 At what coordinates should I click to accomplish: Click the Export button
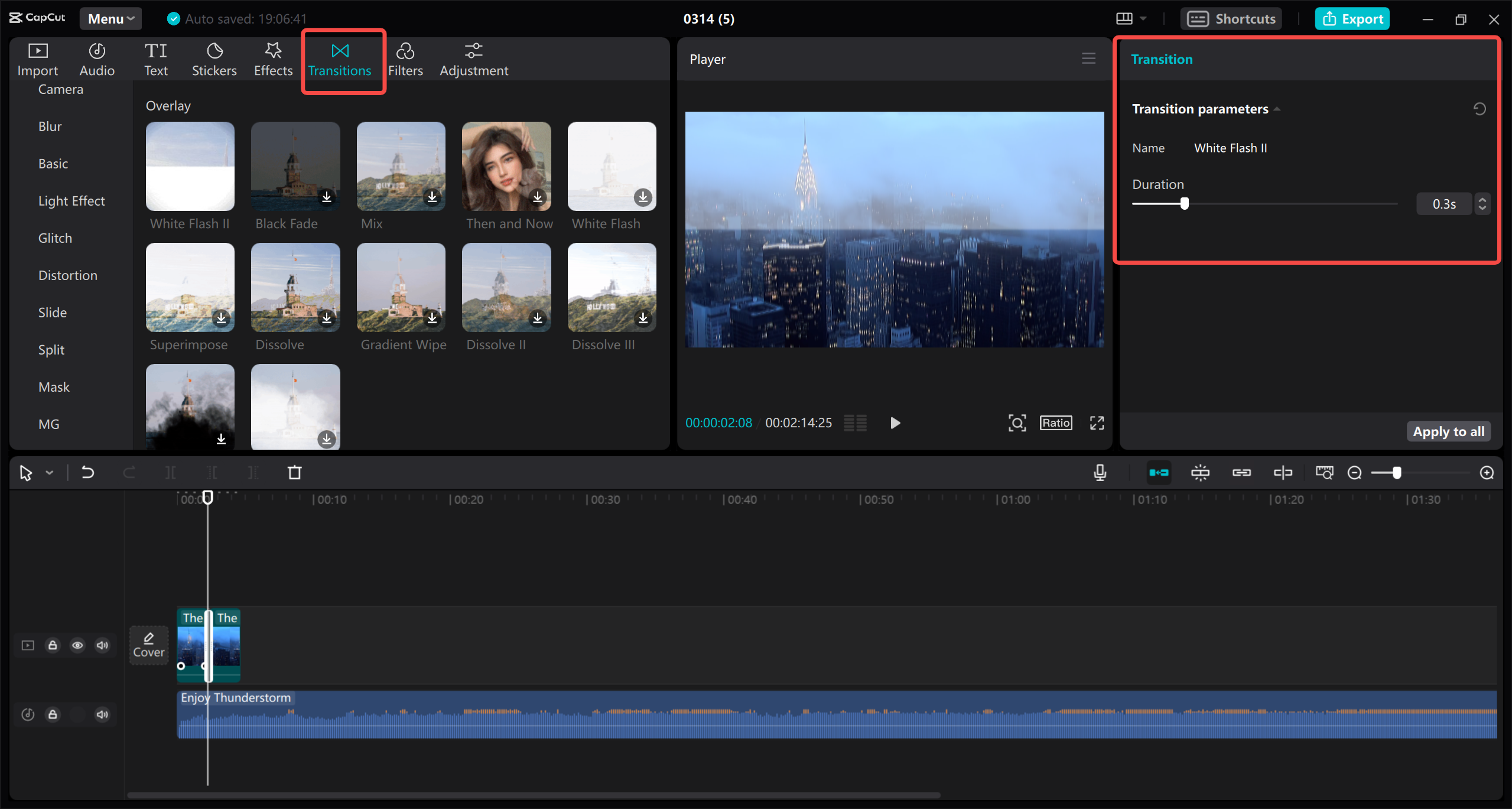pos(1352,18)
